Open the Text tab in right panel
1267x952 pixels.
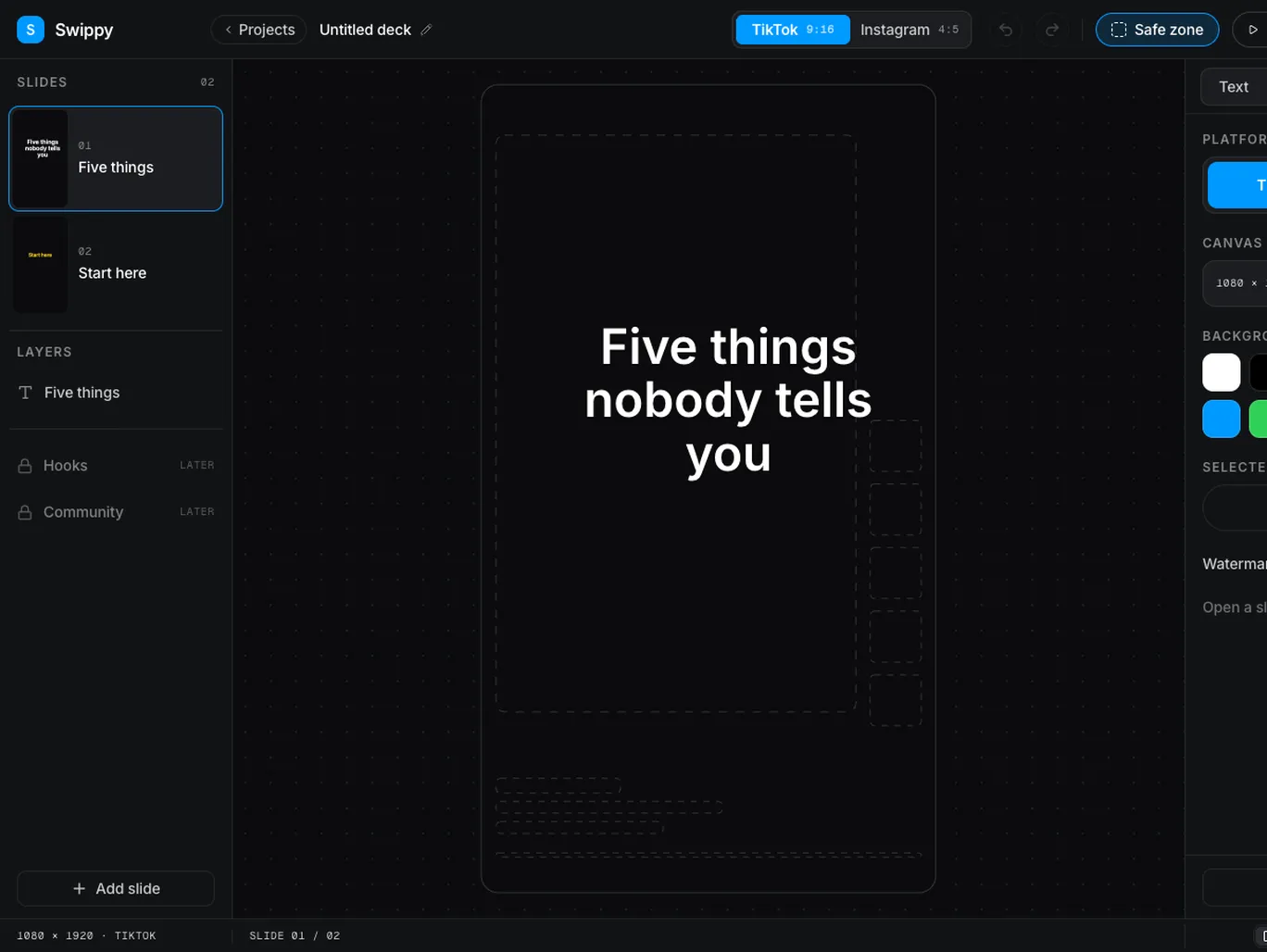[1234, 86]
